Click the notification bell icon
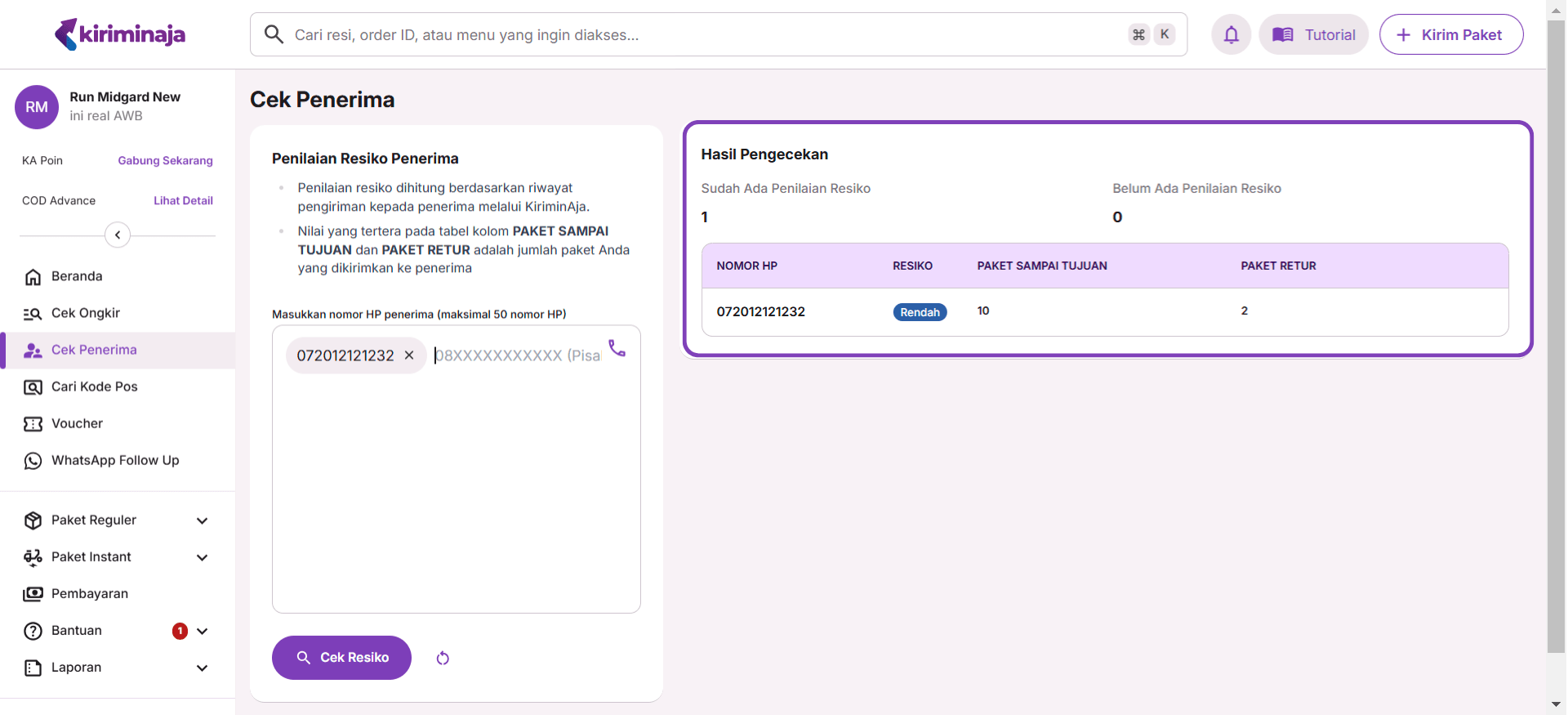Viewport: 1568px width, 715px height. 1231,34
